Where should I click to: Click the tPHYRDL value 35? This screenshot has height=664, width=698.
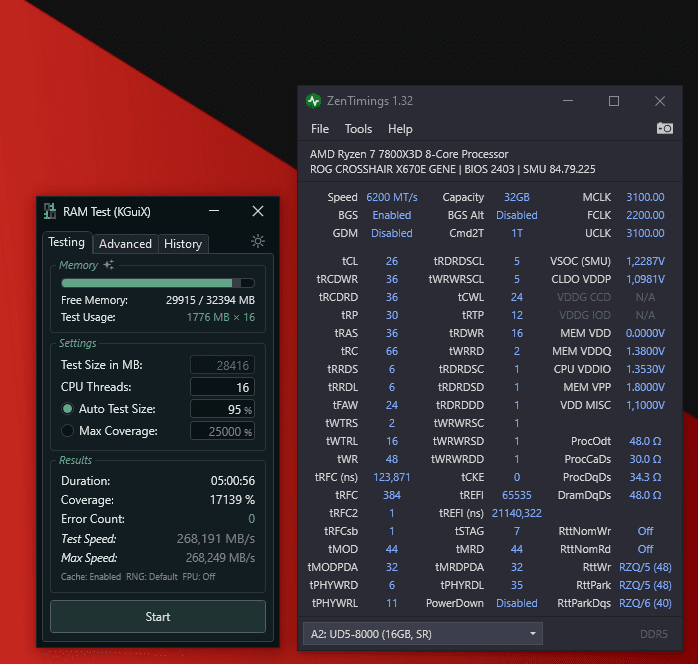pos(517,585)
